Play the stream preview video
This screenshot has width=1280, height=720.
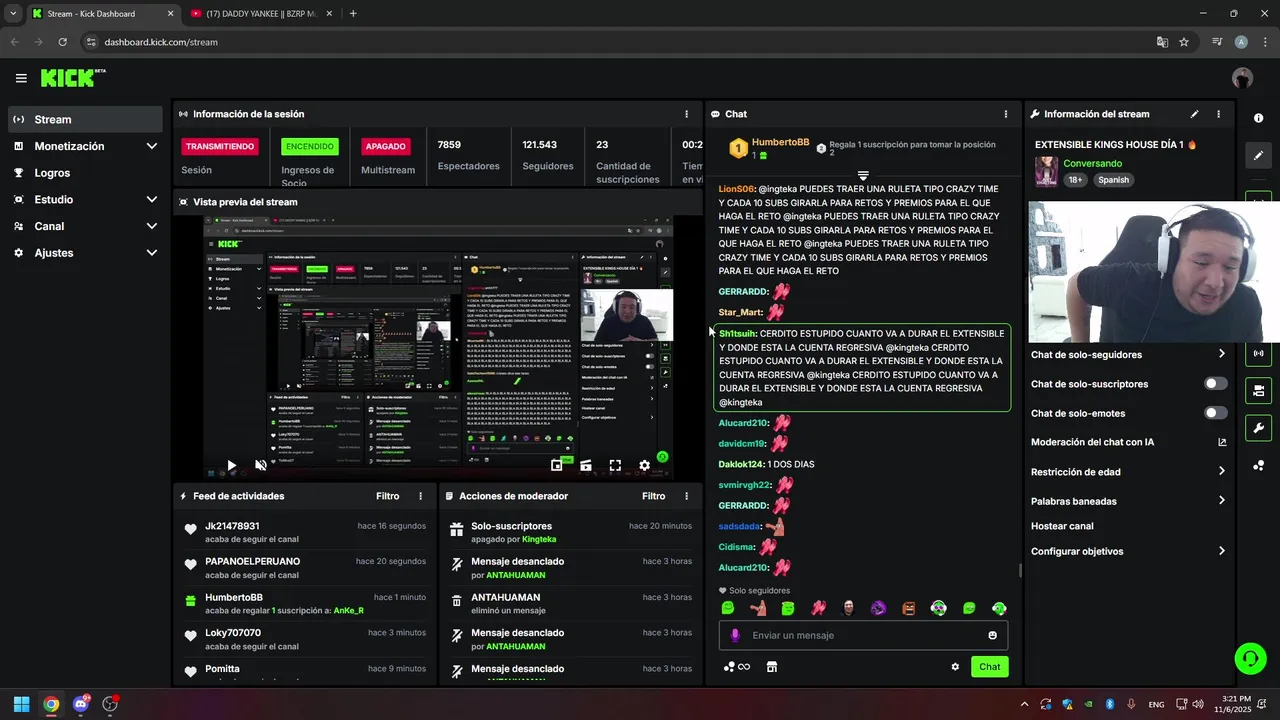coord(231,465)
